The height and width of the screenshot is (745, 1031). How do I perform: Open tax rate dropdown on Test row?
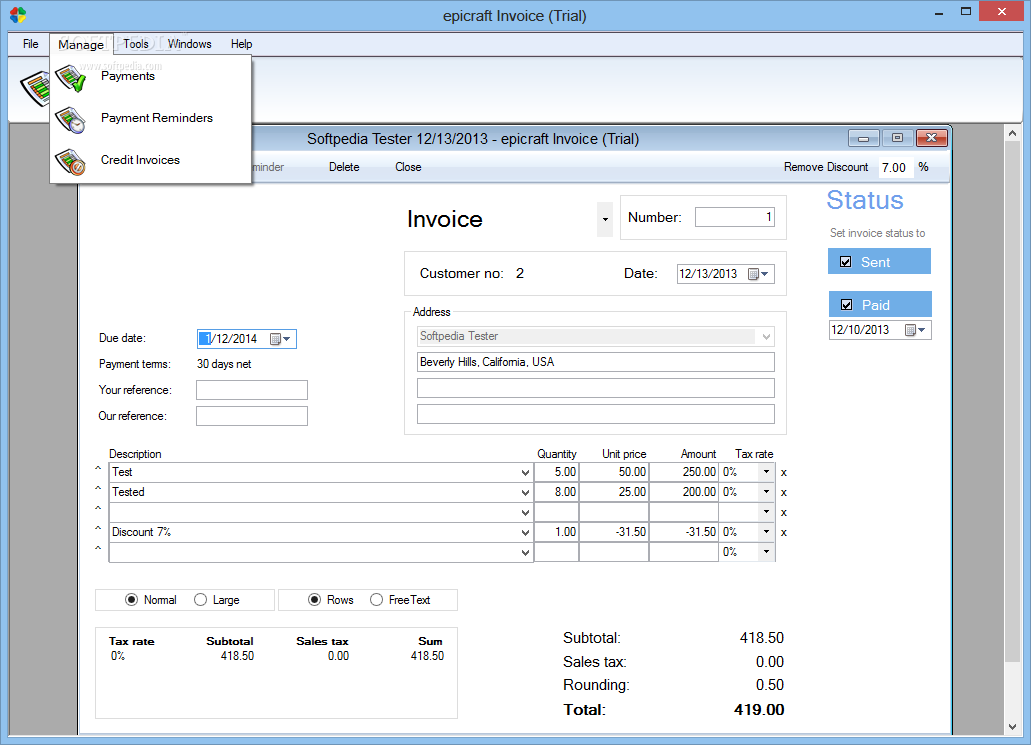(x=766, y=472)
